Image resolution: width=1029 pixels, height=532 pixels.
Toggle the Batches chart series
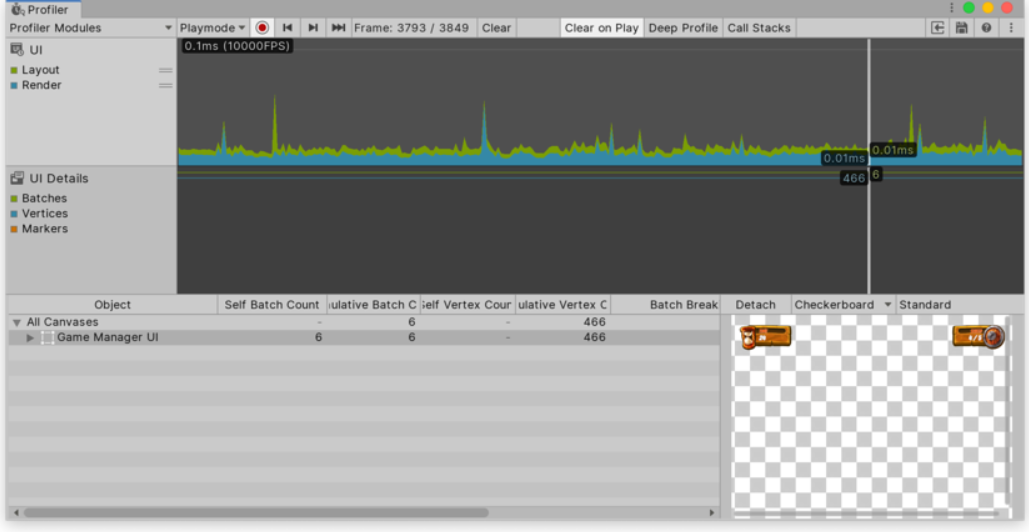(14, 198)
